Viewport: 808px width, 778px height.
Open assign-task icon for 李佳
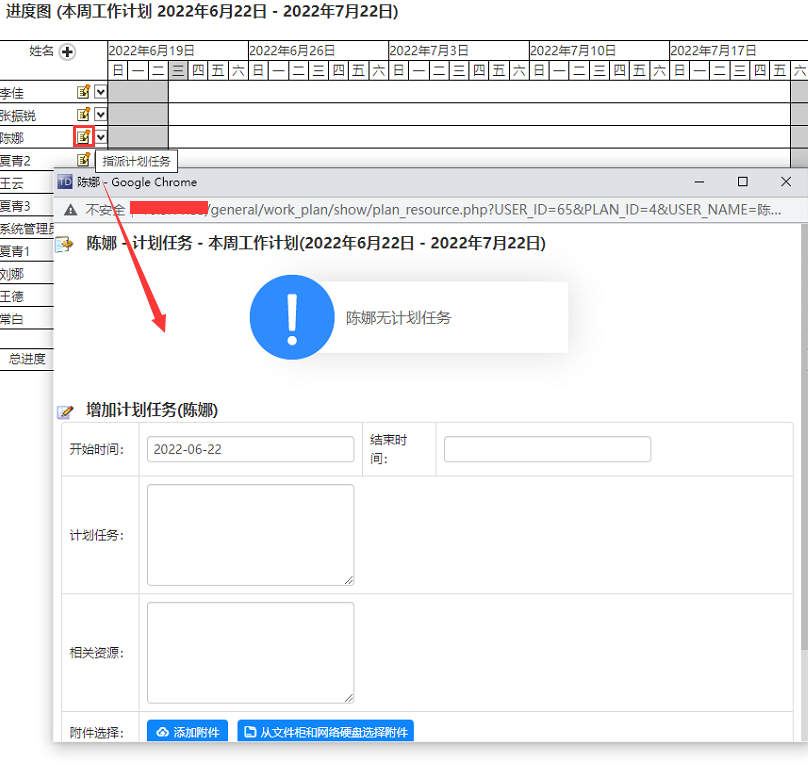pos(84,92)
